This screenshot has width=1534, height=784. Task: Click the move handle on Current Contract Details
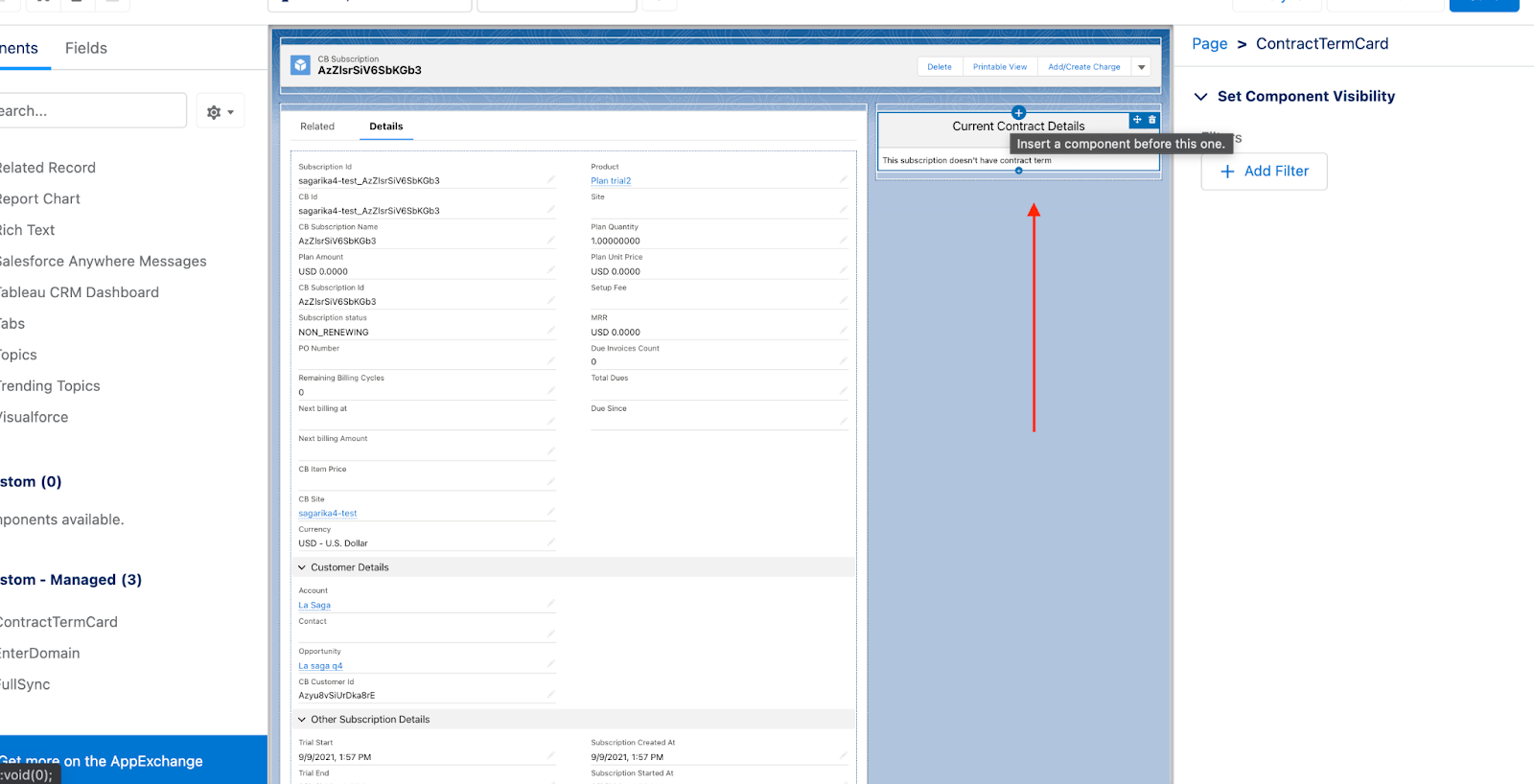(1137, 120)
